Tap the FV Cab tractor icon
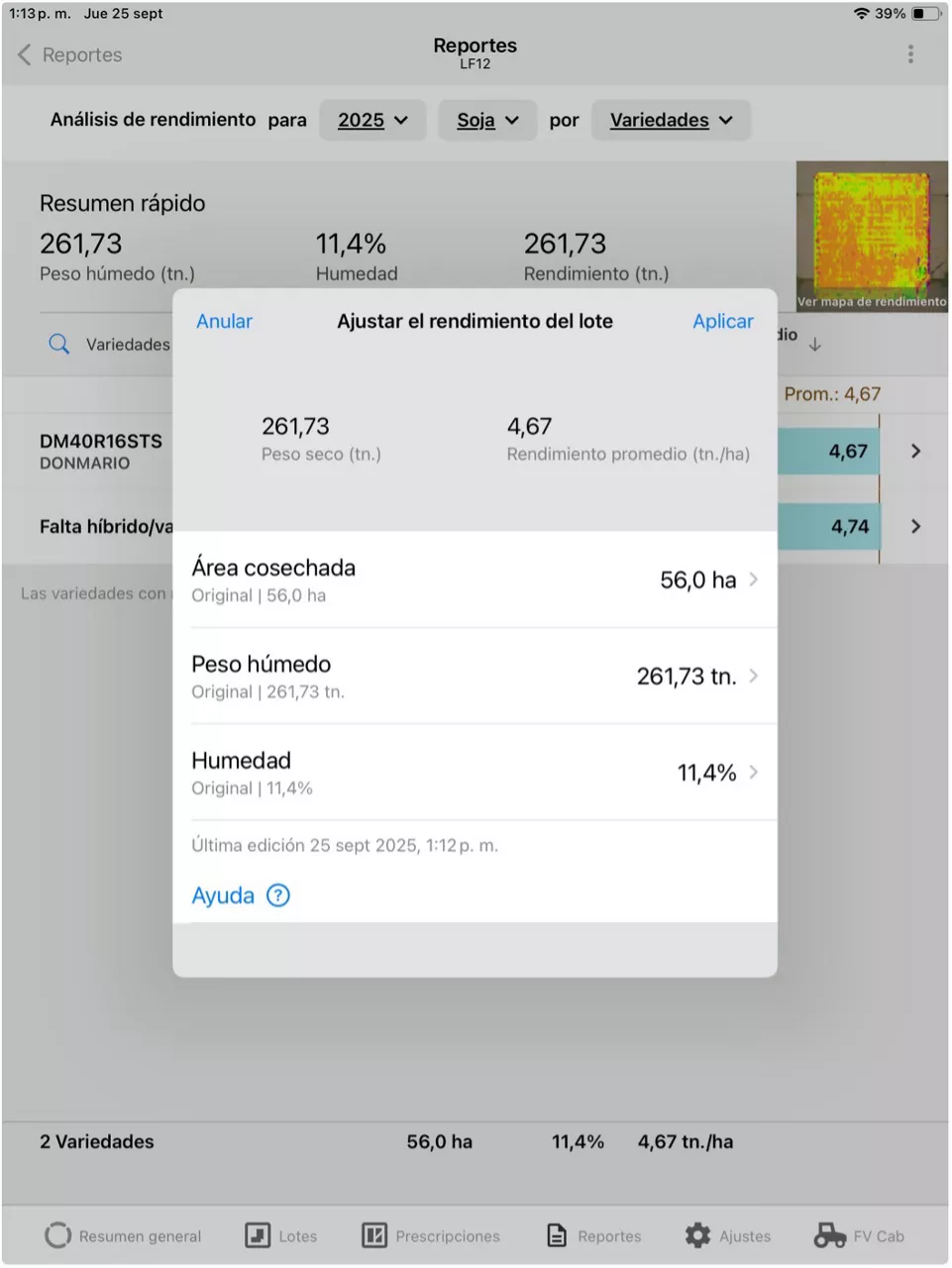Screen dimensions: 952x1268 (830, 1235)
